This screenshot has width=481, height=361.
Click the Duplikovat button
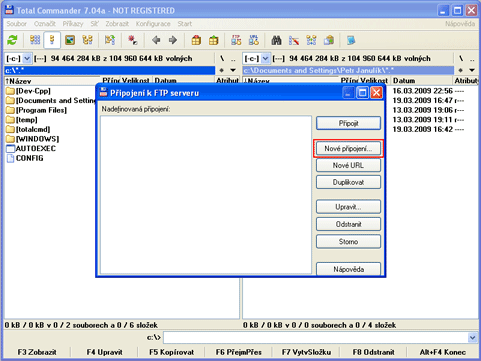coord(348,182)
